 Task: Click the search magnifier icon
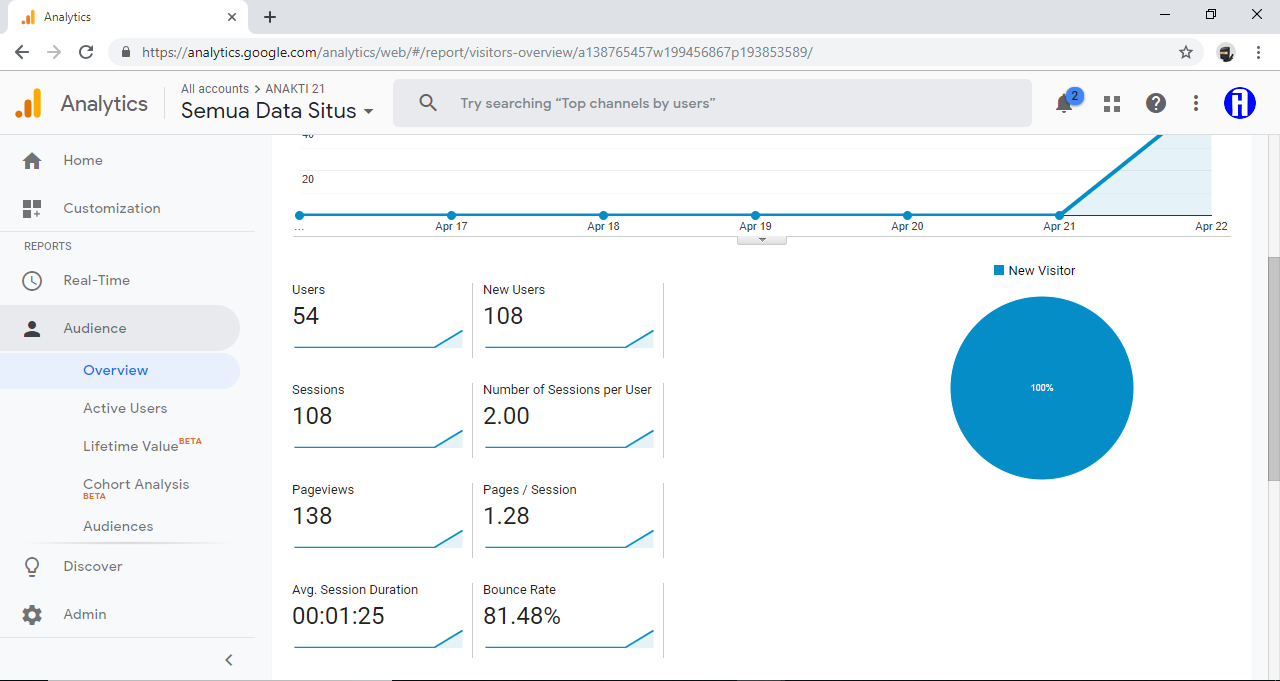point(428,103)
